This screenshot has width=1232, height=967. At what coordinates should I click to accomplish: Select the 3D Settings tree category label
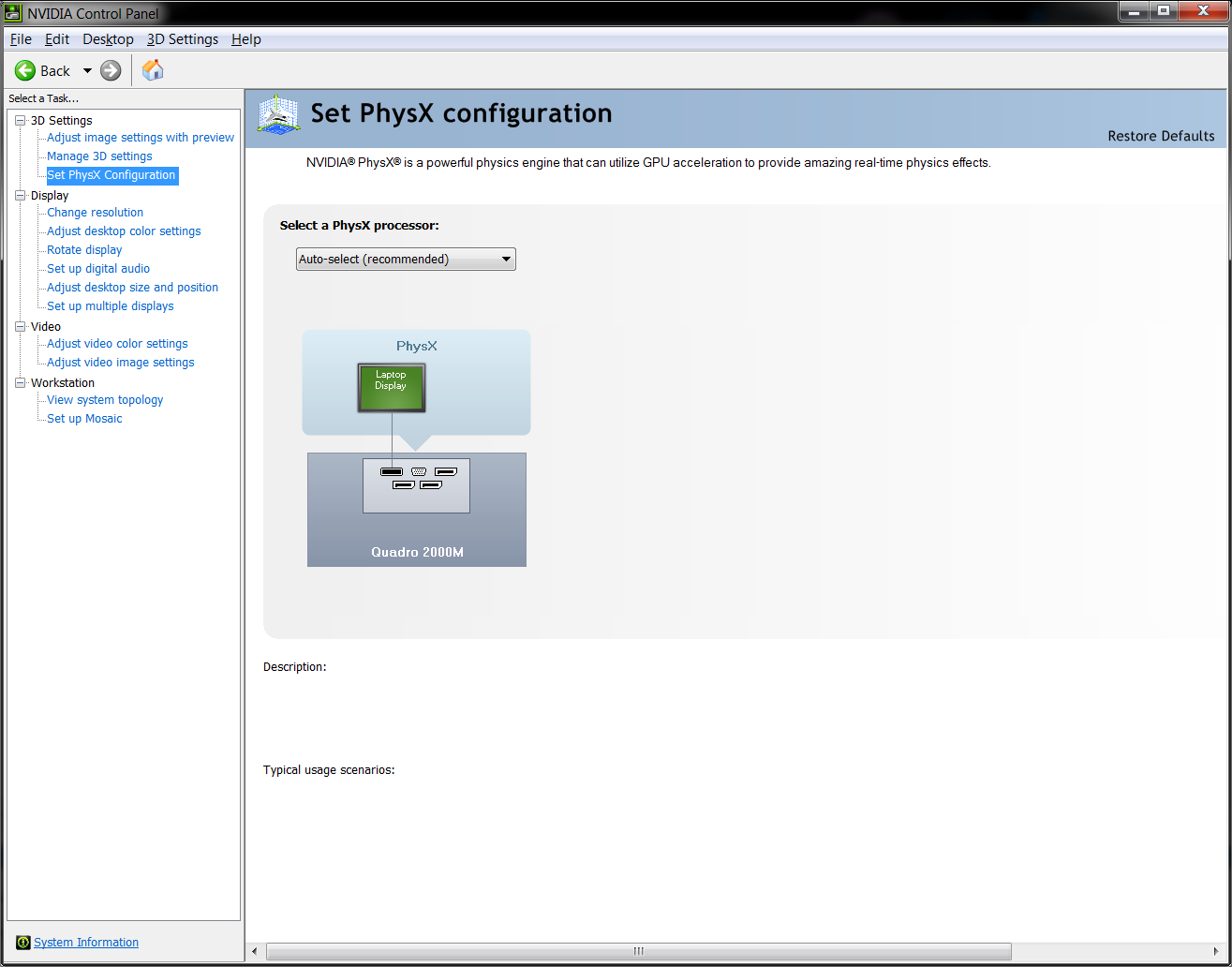point(62,120)
